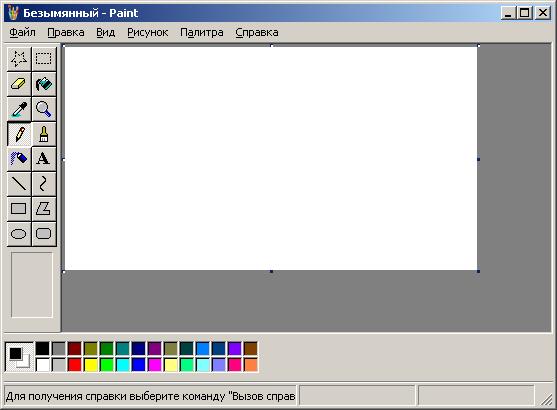This screenshot has width=557, height=410.
Task: Pick the white color swatch
Action: click(x=43, y=365)
